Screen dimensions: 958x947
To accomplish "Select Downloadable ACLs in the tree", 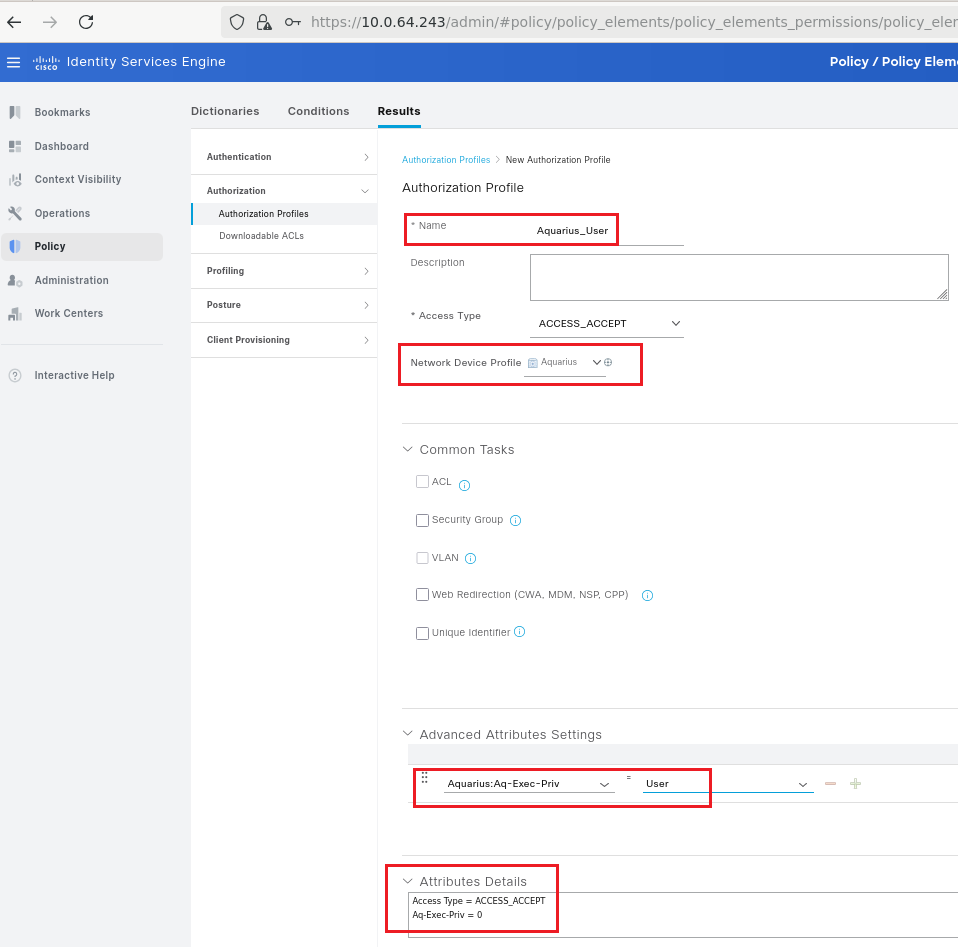I will (x=261, y=236).
